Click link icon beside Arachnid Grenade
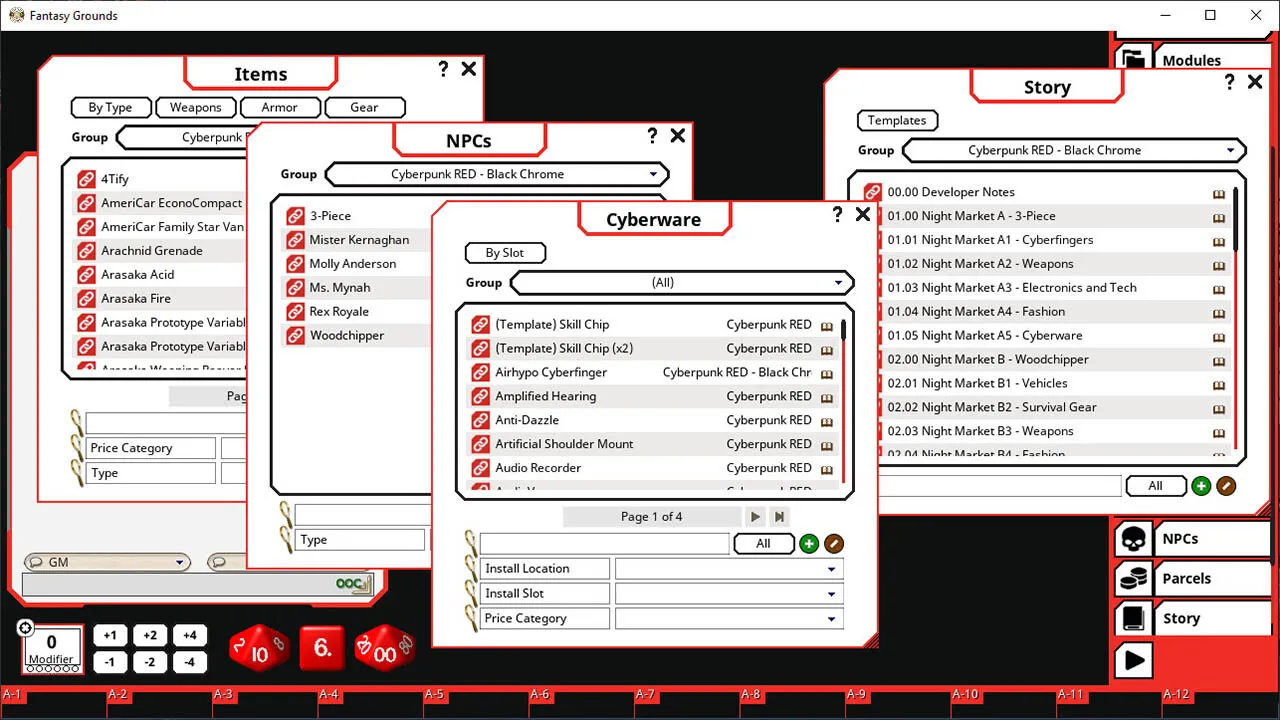This screenshot has height=720, width=1280. 86,251
